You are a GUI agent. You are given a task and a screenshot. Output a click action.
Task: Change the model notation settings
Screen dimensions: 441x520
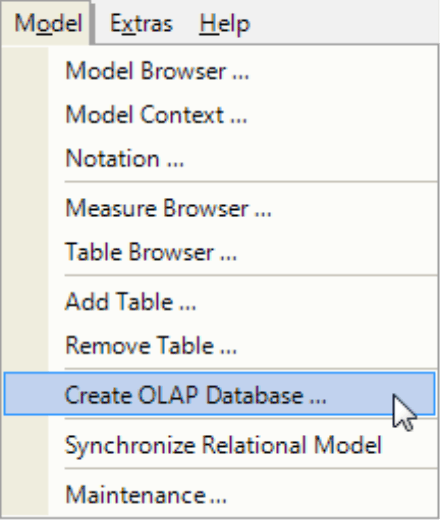pyautogui.click(x=220, y=158)
